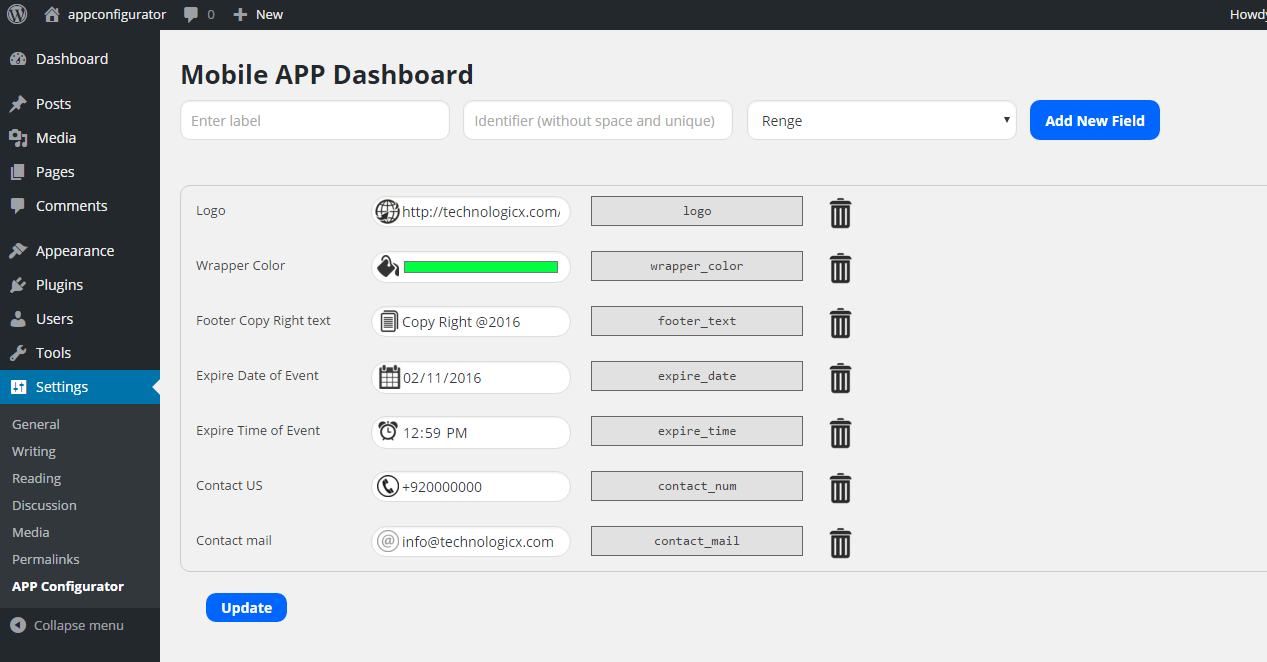Click the document icon in Footer text field
Image resolution: width=1267 pixels, height=662 pixels.
coord(389,322)
